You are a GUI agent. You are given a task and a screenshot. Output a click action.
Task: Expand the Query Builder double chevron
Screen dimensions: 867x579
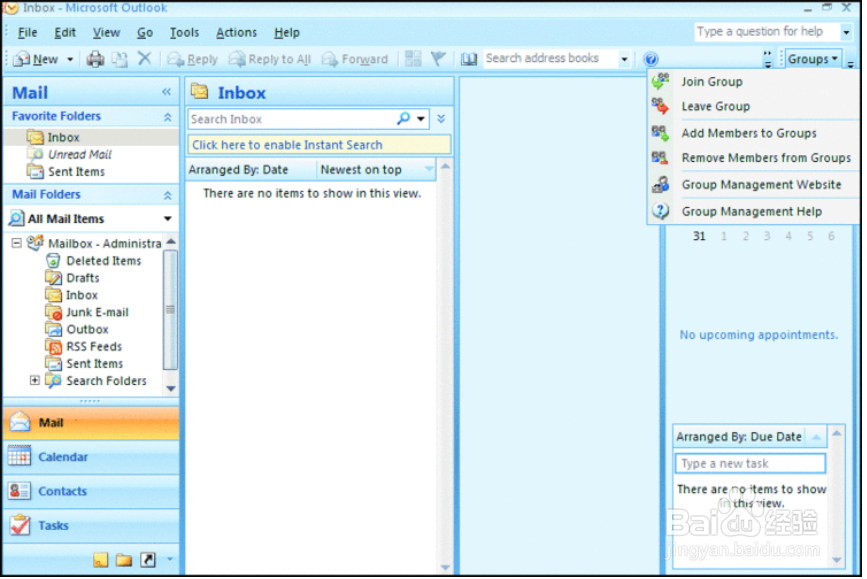[x=441, y=118]
